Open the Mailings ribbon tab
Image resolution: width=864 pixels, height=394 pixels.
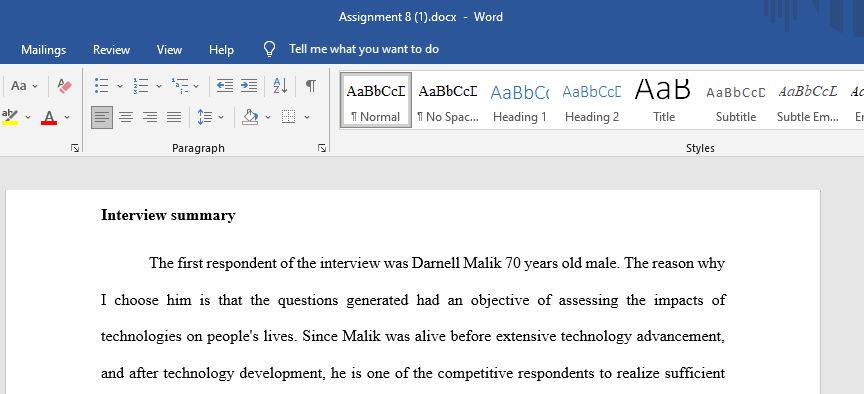(x=44, y=50)
